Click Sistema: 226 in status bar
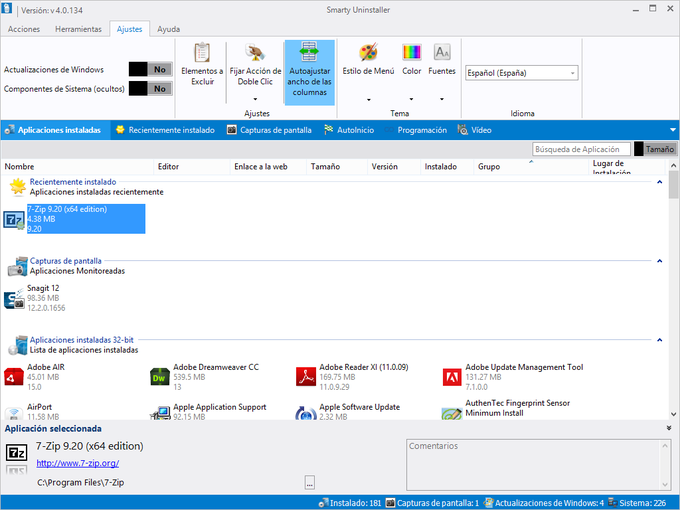Image resolution: width=680 pixels, height=510 pixels. pyautogui.click(x=637, y=503)
